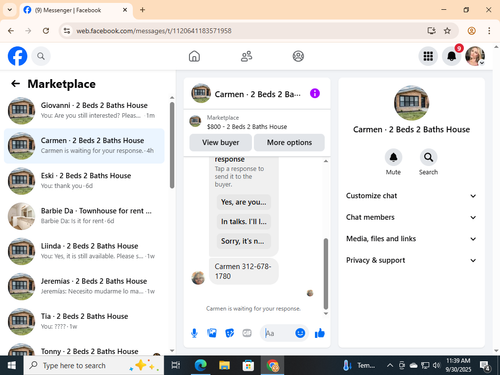Go to the Home feed icon
500x375 pixels.
[194, 56]
